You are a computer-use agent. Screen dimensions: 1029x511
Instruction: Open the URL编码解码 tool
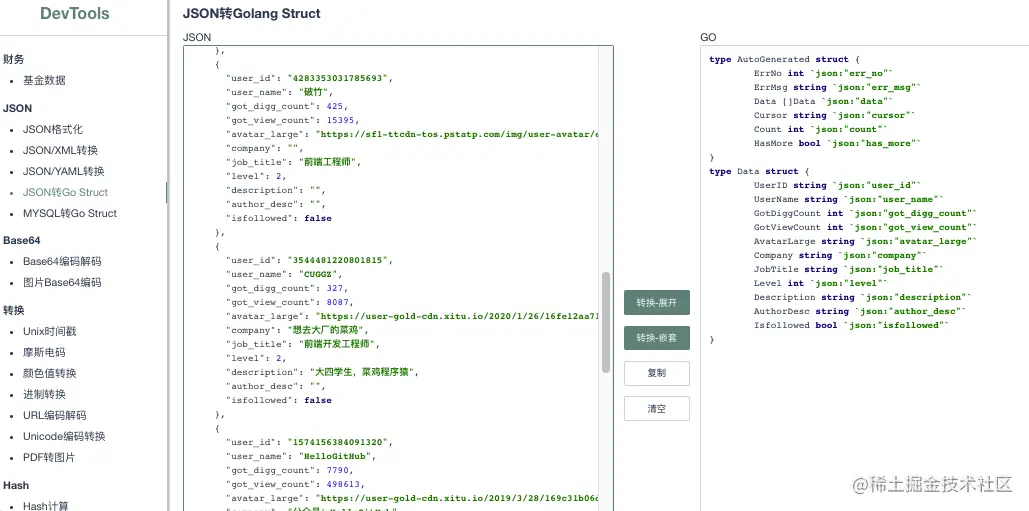[x=54, y=415]
